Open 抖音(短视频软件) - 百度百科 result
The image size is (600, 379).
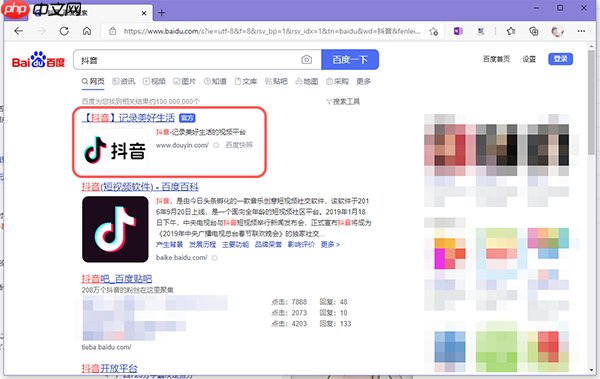(140, 187)
